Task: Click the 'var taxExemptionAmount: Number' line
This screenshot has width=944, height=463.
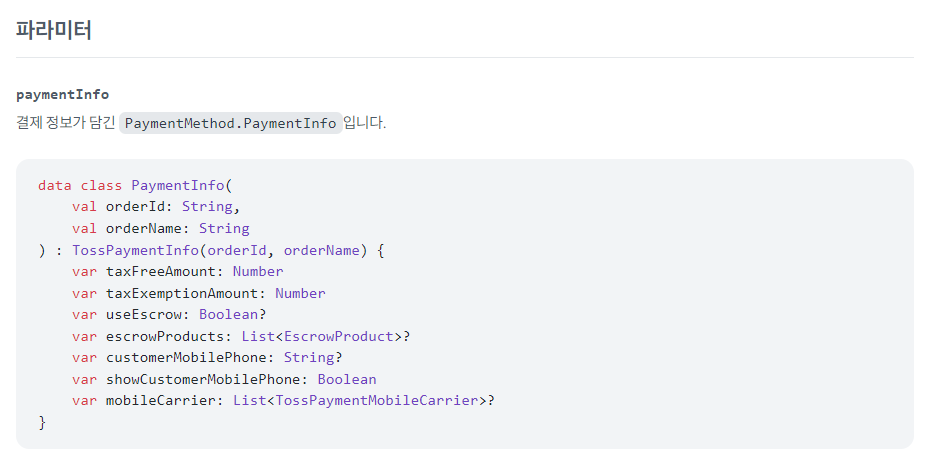Action: click(199, 293)
